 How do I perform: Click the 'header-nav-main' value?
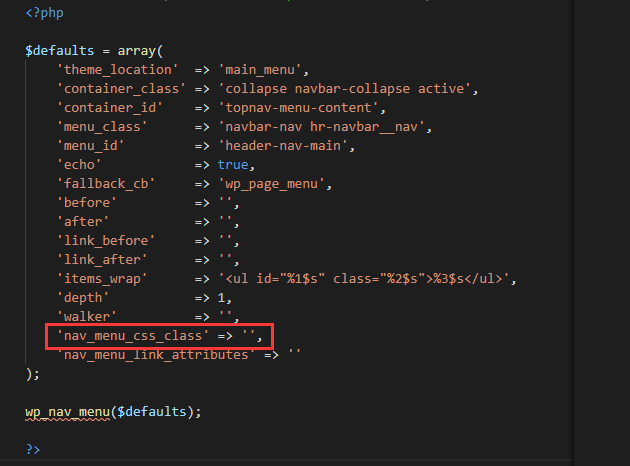tap(283, 146)
